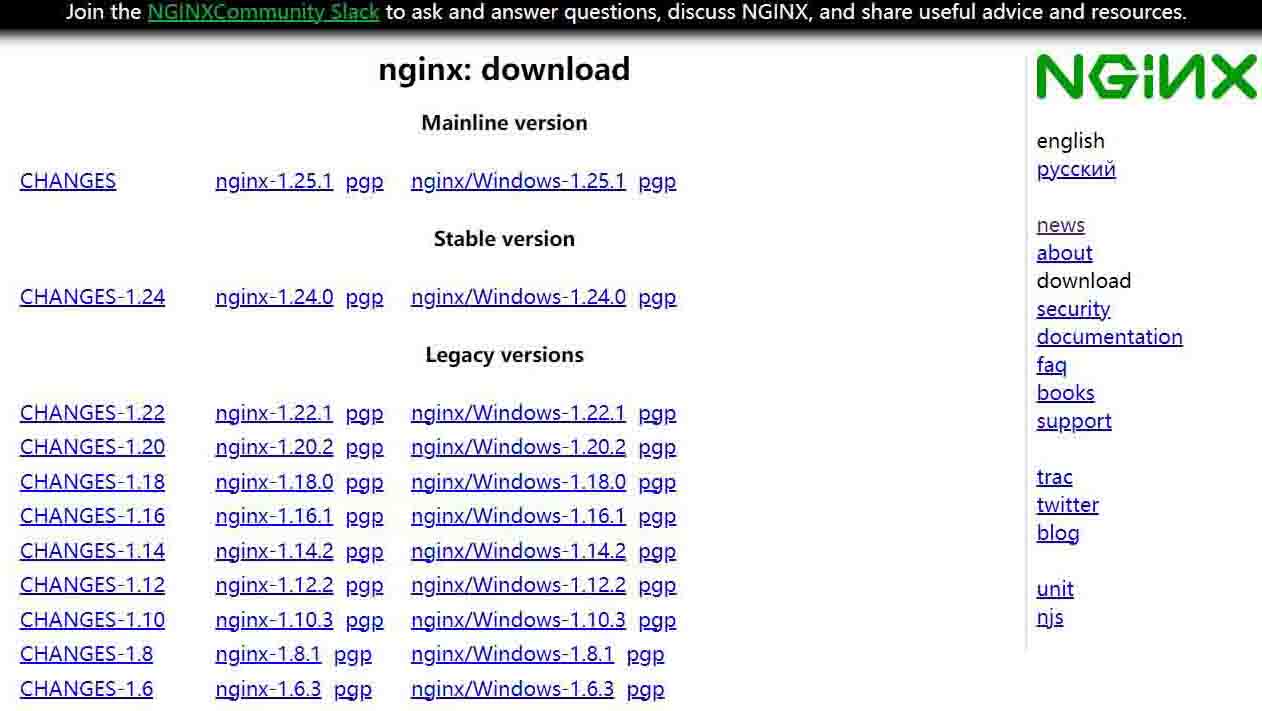Switch language to русский

1075,169
